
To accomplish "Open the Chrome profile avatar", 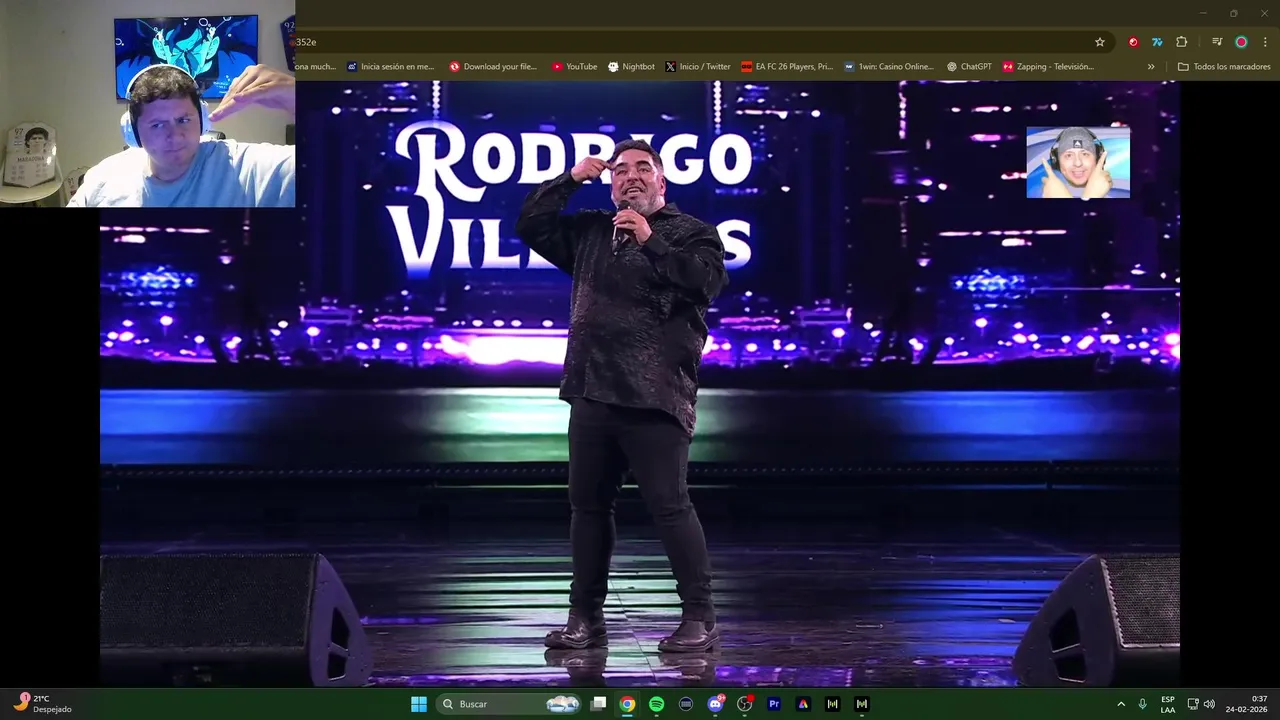I will (x=1241, y=42).
